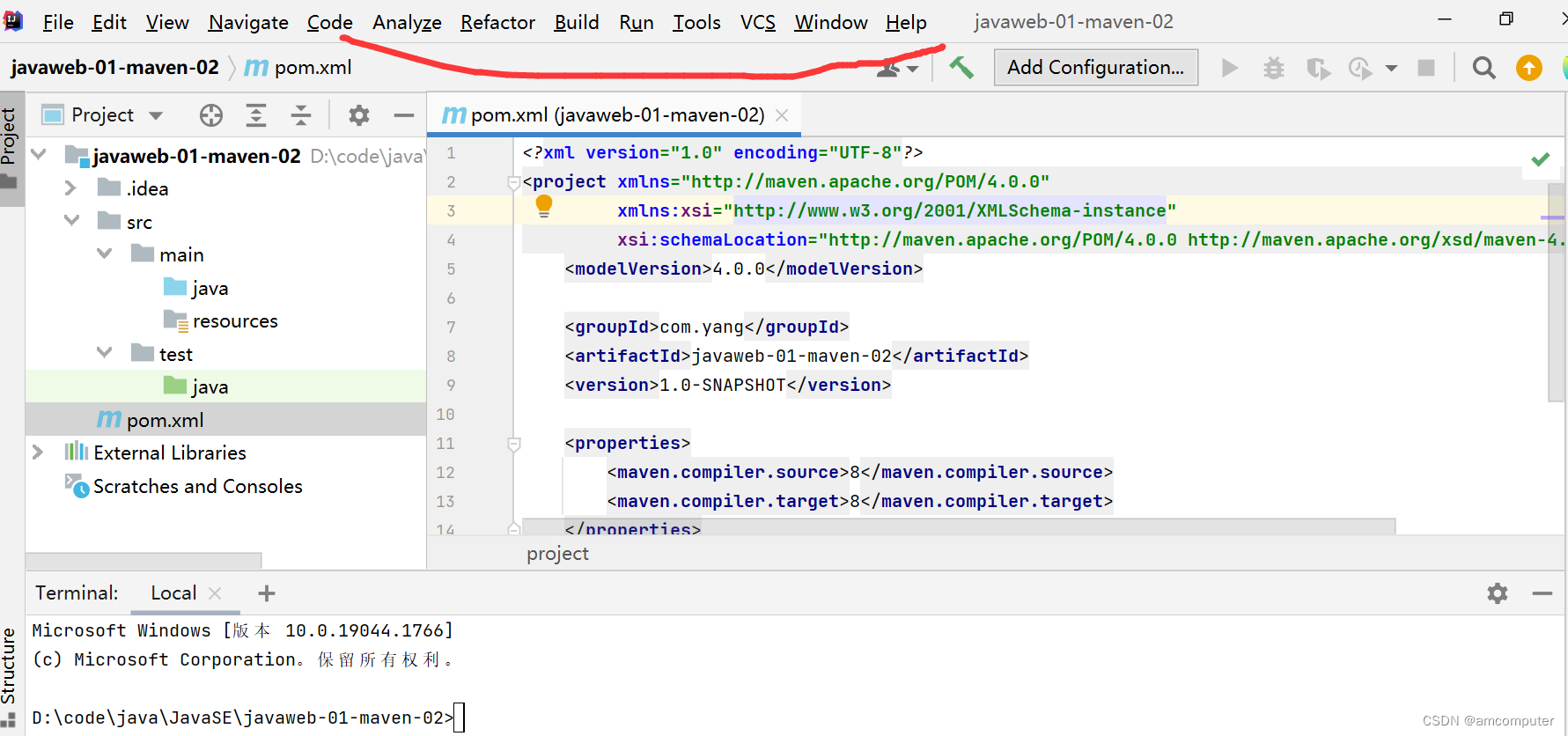
Task: Collapse the main folder
Action: pos(104,254)
